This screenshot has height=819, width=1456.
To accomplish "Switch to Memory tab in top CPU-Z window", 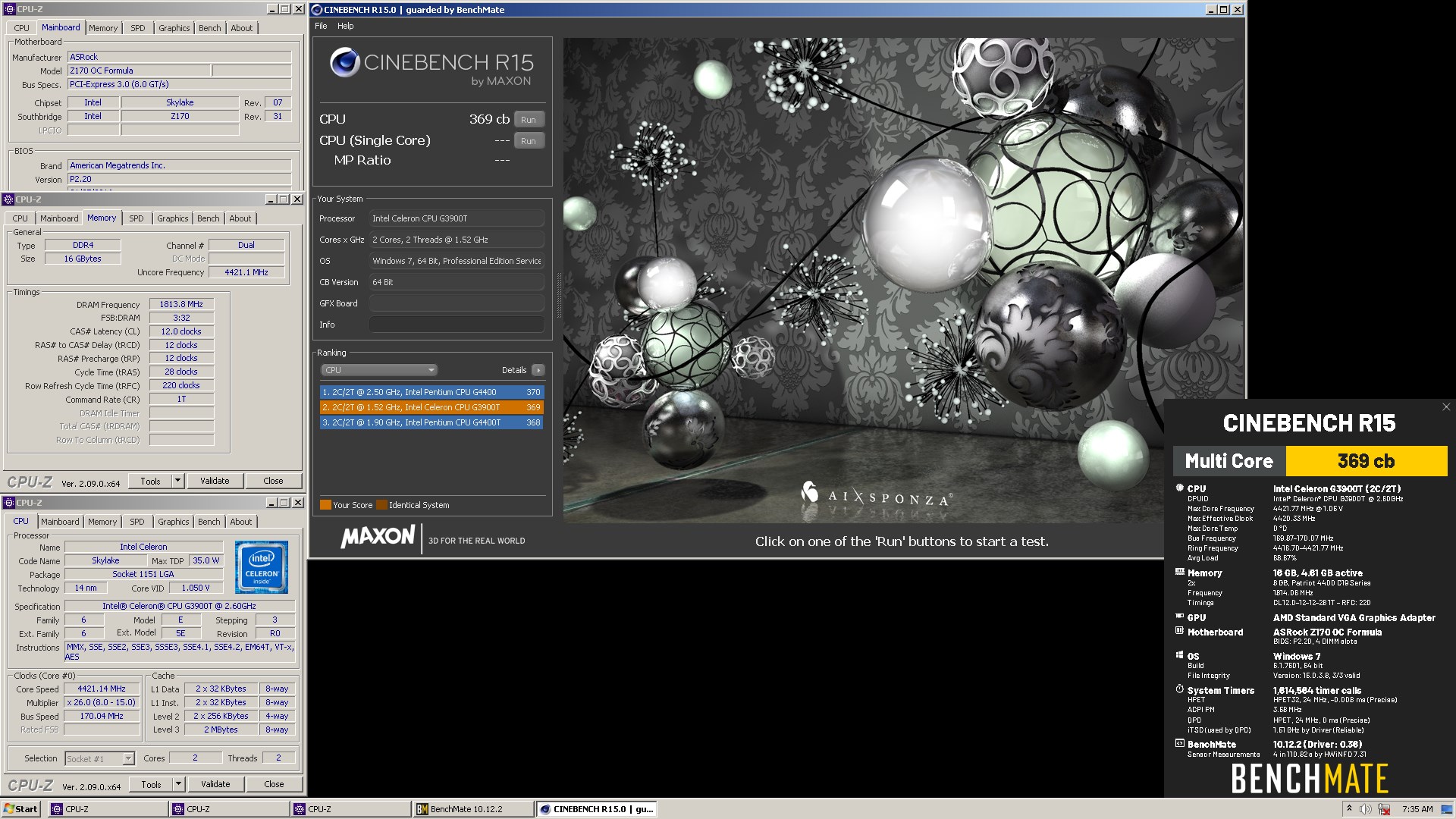I will pos(103,28).
